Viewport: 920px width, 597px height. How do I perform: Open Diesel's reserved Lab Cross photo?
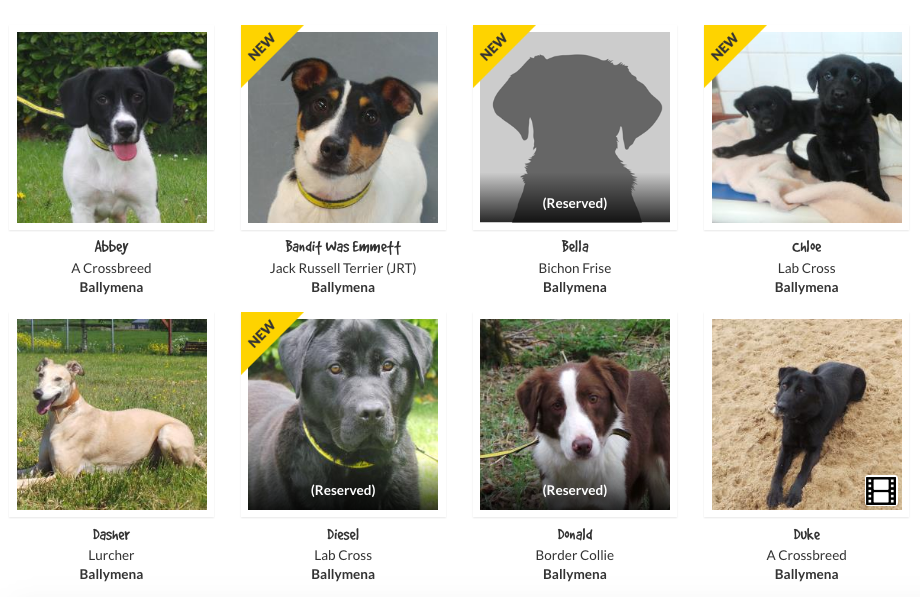click(343, 414)
